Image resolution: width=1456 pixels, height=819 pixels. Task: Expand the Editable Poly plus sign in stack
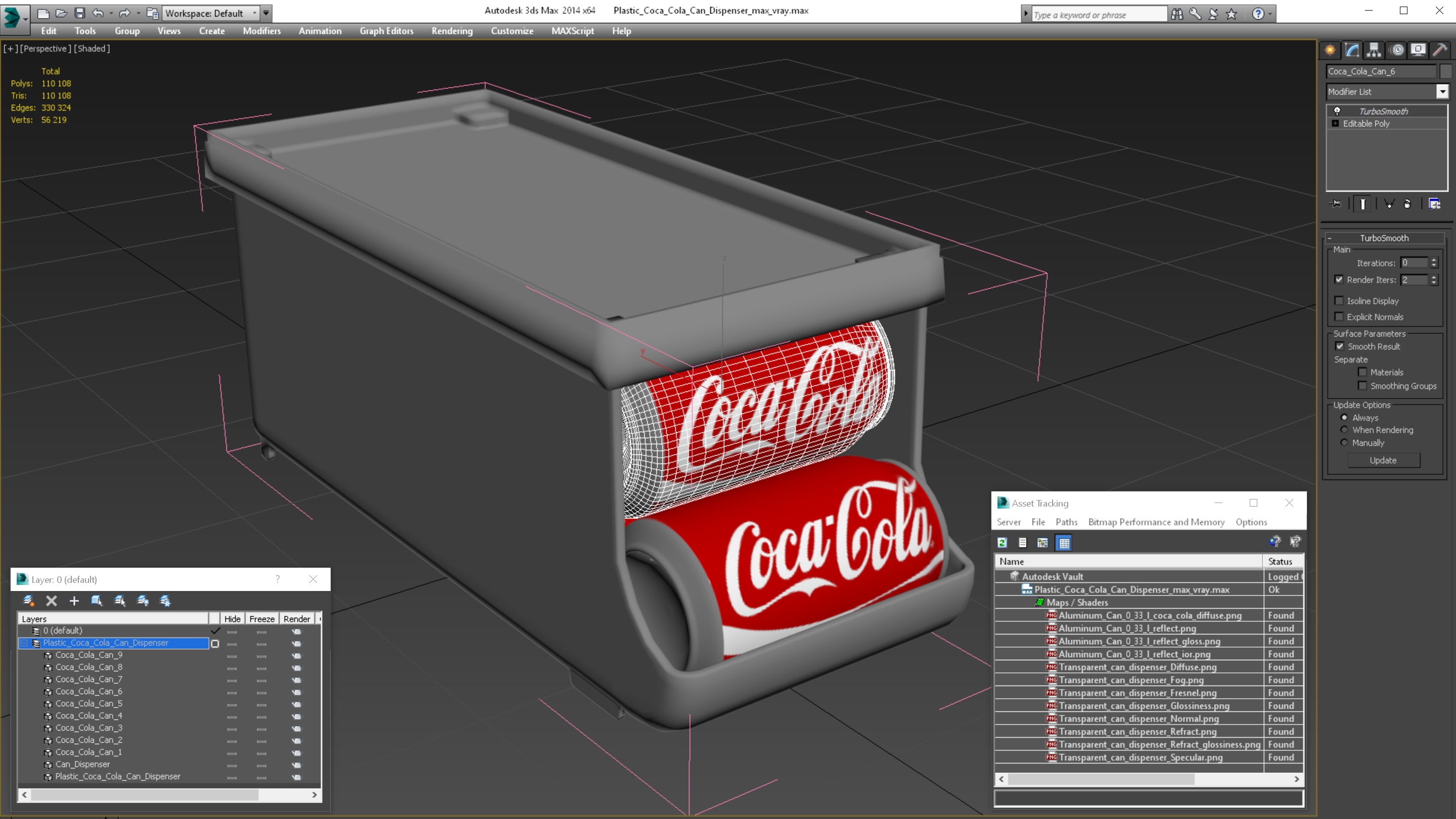[x=1335, y=123]
